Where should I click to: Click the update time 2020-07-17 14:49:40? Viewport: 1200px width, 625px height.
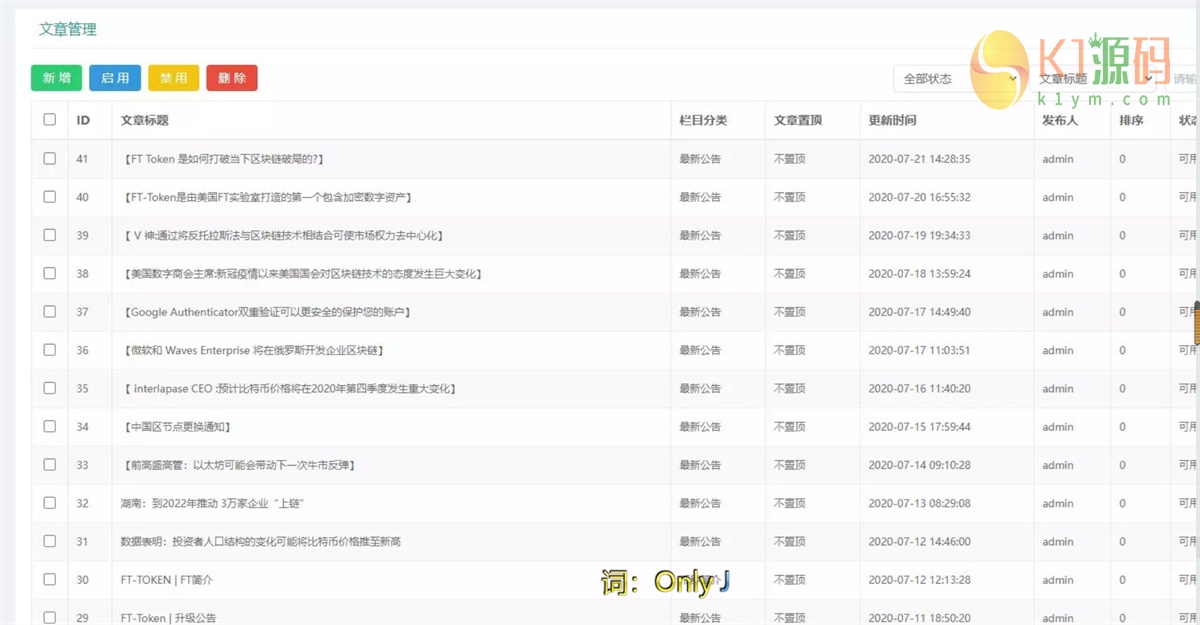coord(919,312)
